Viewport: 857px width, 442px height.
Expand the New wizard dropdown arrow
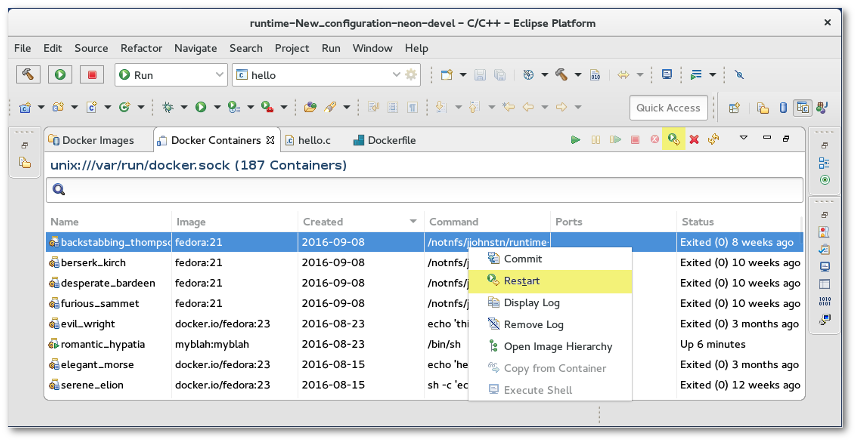[x=463, y=75]
